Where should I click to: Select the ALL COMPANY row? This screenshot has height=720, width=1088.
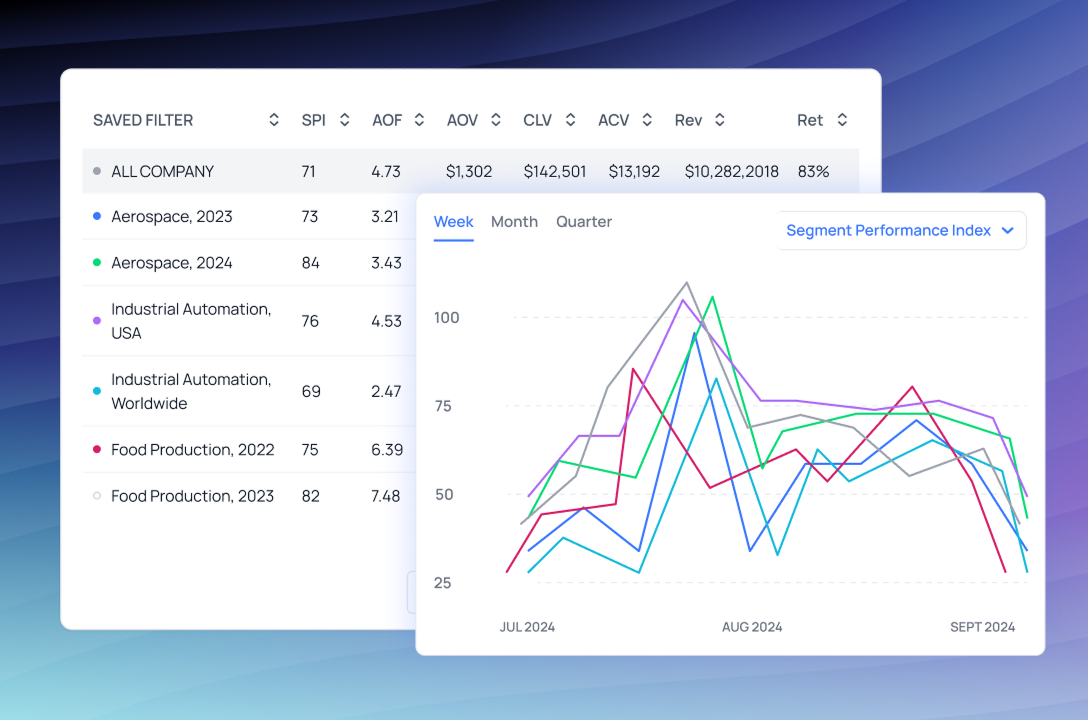click(163, 172)
